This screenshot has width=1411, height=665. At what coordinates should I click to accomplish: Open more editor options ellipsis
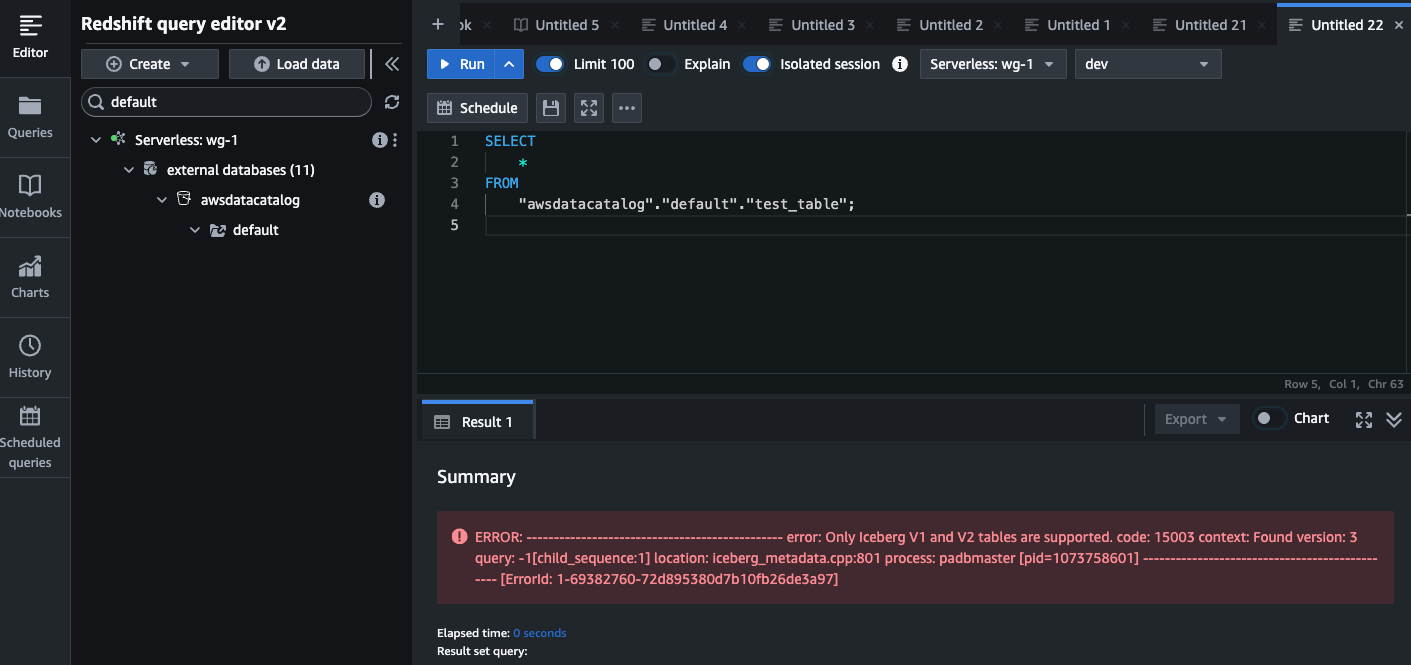coord(627,108)
